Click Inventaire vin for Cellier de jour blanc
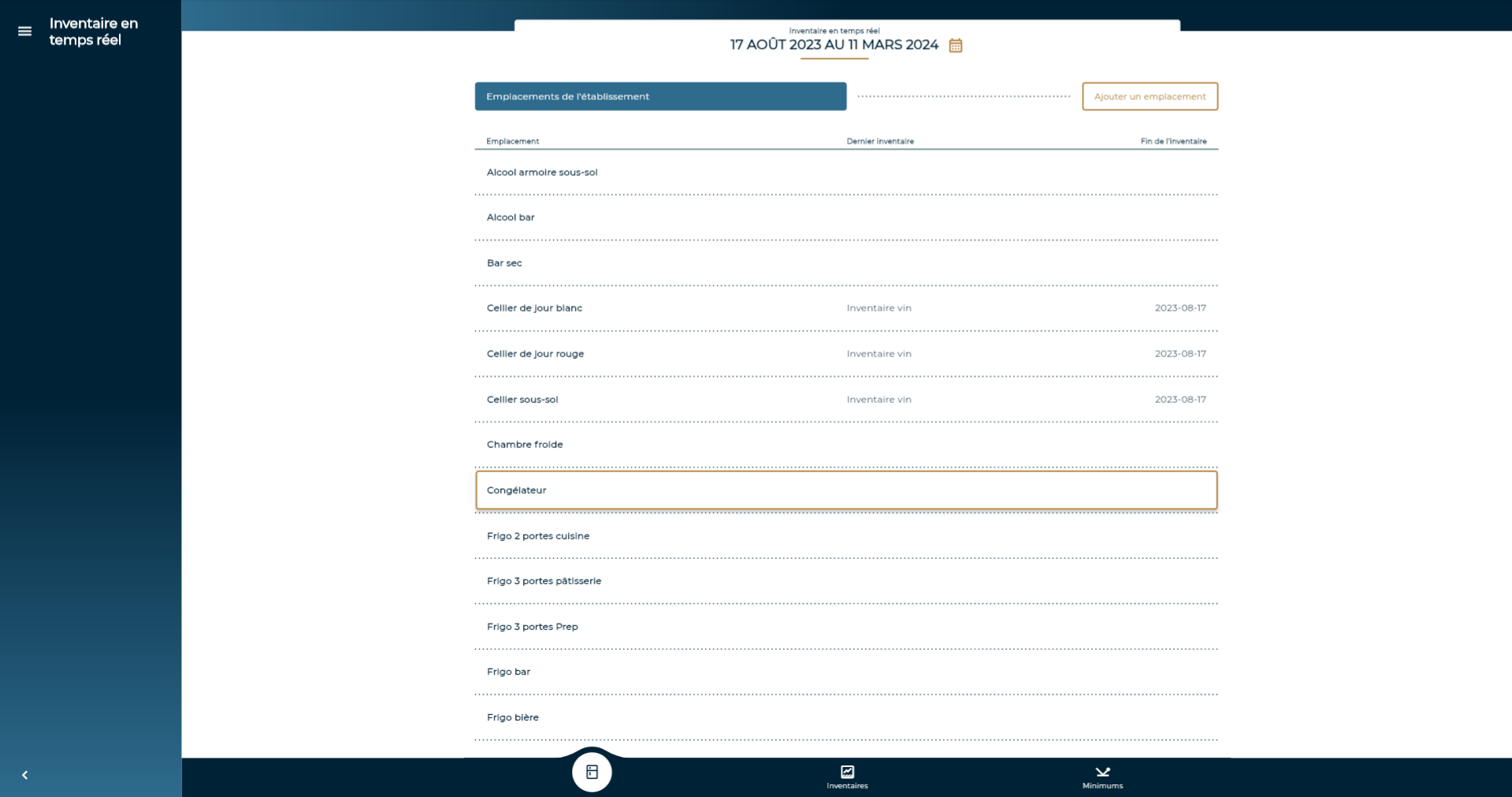The width and height of the screenshot is (1512, 797). 879,308
